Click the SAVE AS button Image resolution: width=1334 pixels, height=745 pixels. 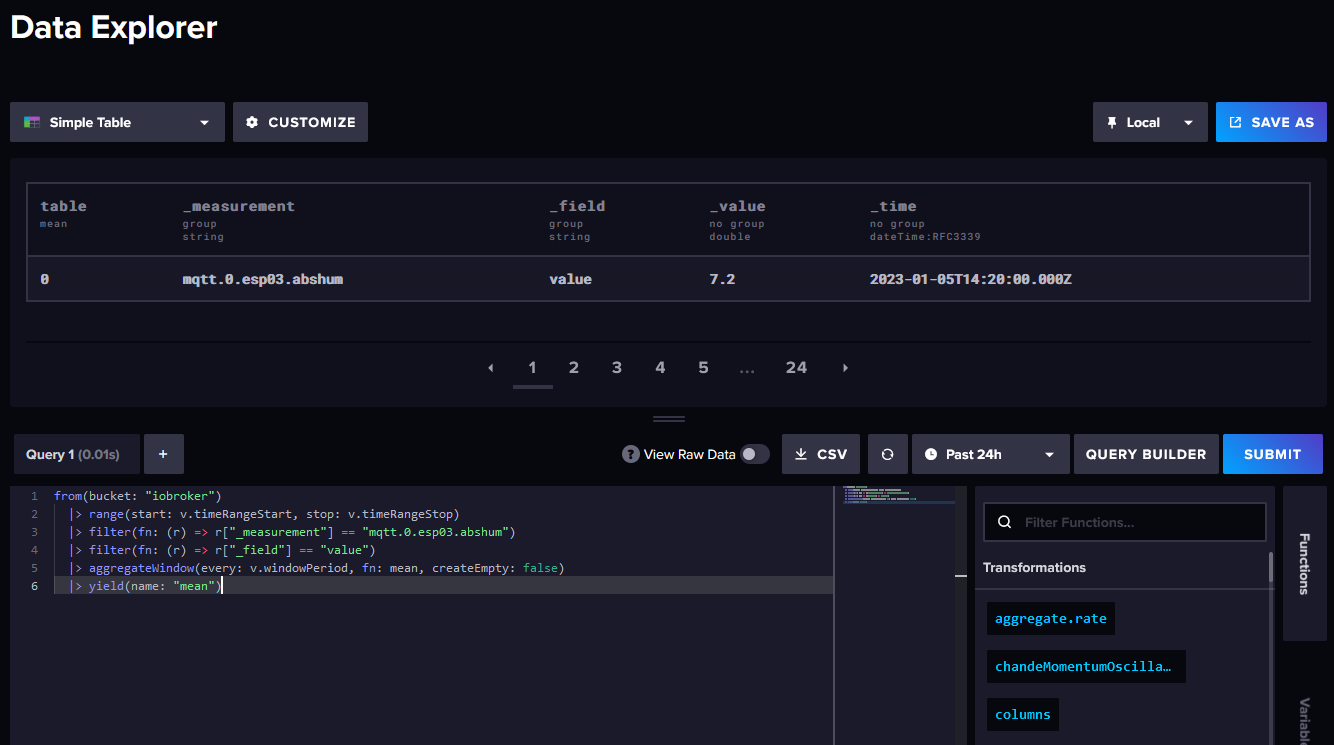[x=1271, y=122]
